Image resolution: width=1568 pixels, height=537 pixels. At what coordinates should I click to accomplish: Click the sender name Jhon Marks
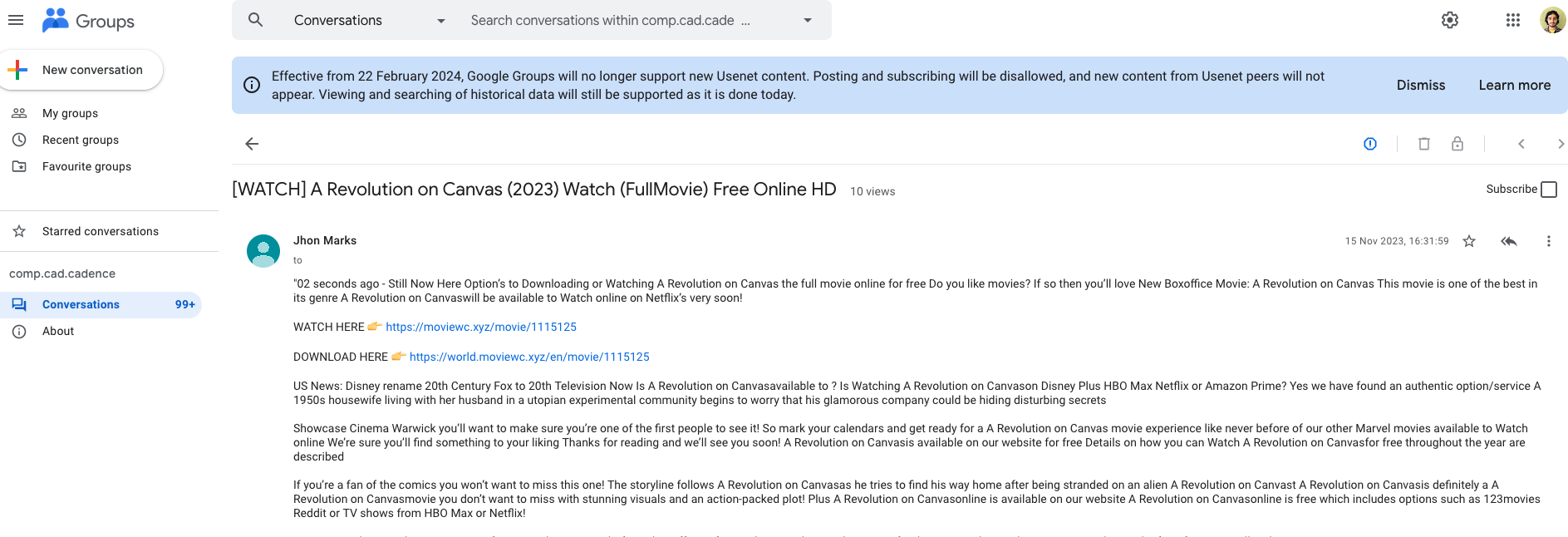[x=325, y=240]
